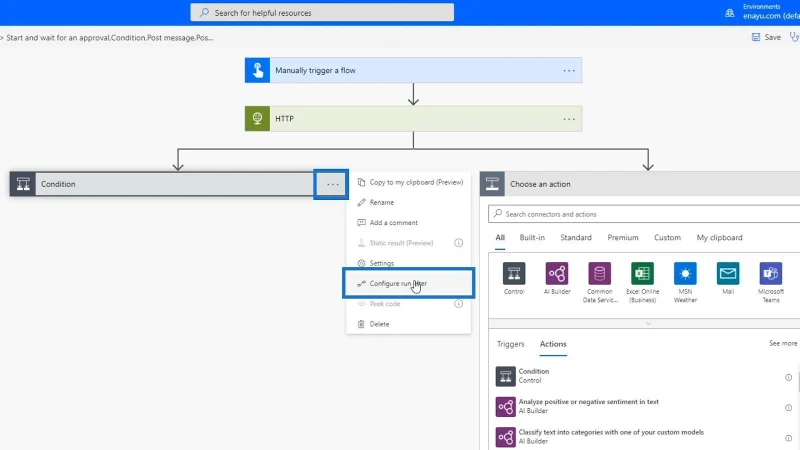Screen dimensions: 800x450
Task: Click the Search connectors and actions field
Action: pyautogui.click(x=644, y=214)
